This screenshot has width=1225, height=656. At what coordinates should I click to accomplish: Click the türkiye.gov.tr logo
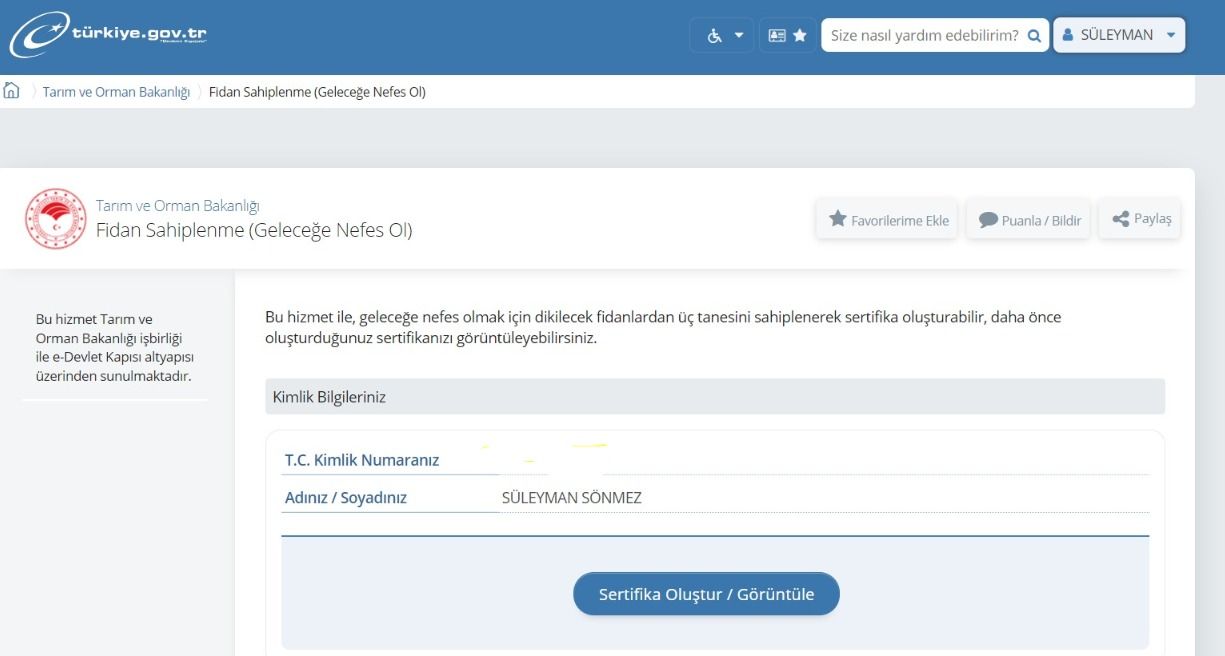(109, 35)
